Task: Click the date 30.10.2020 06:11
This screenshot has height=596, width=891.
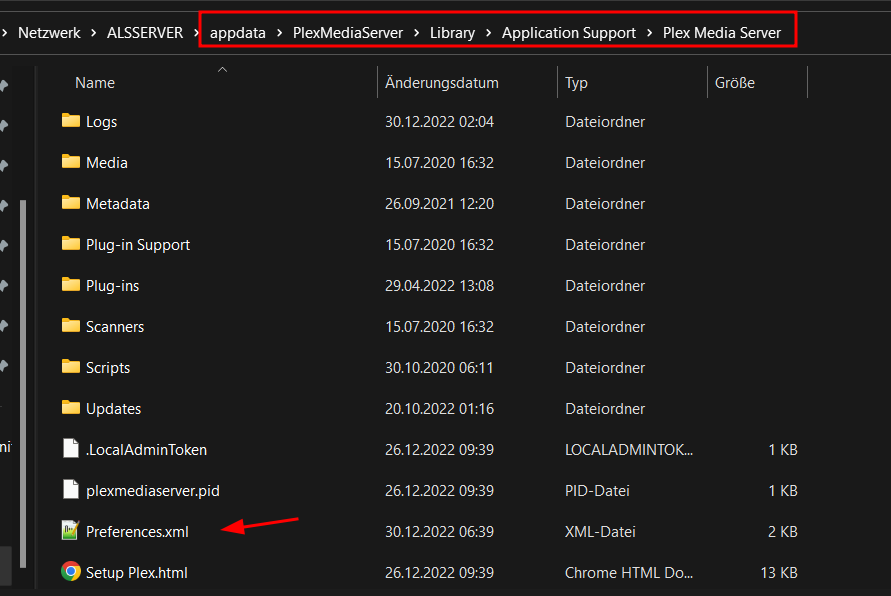Action: pyautogui.click(x=439, y=368)
